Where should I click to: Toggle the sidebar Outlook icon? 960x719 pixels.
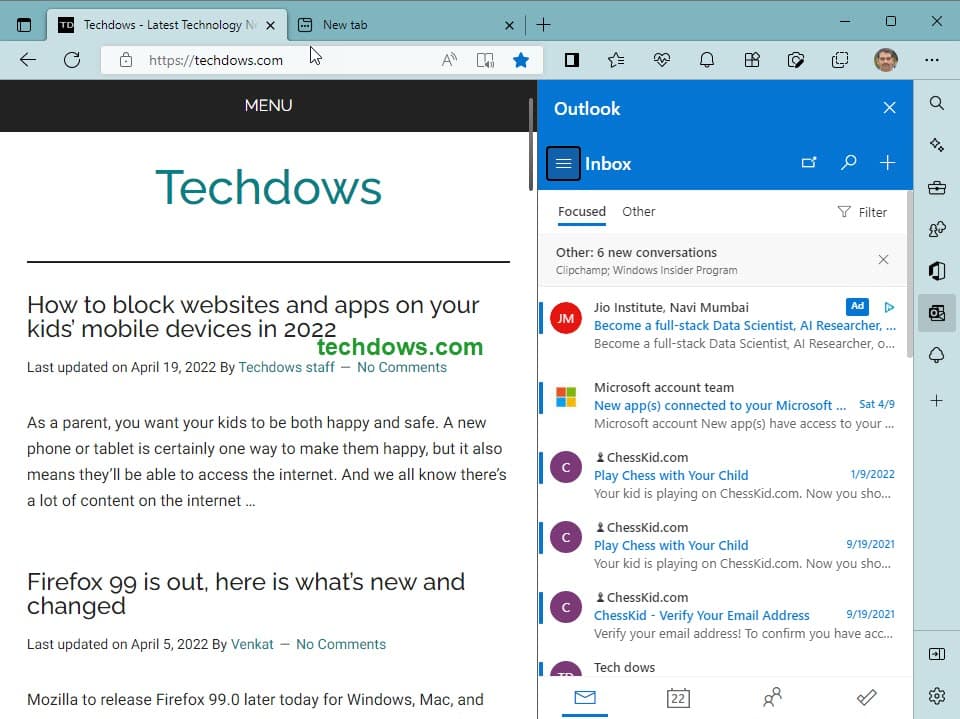coord(936,313)
